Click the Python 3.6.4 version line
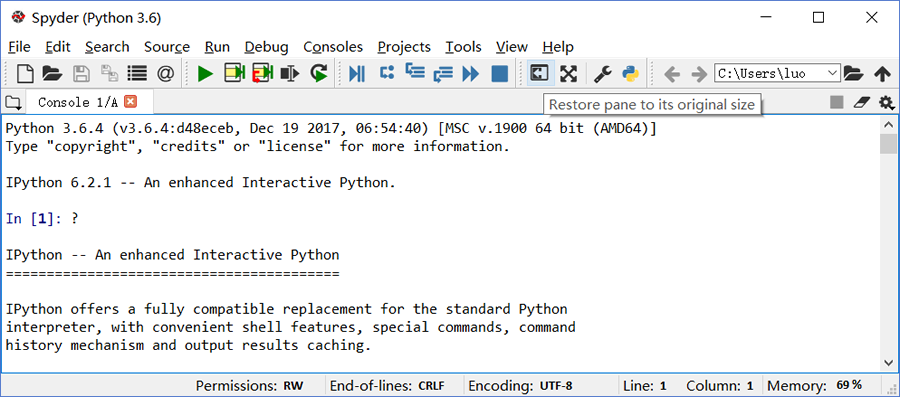The image size is (900, 397). point(331,129)
